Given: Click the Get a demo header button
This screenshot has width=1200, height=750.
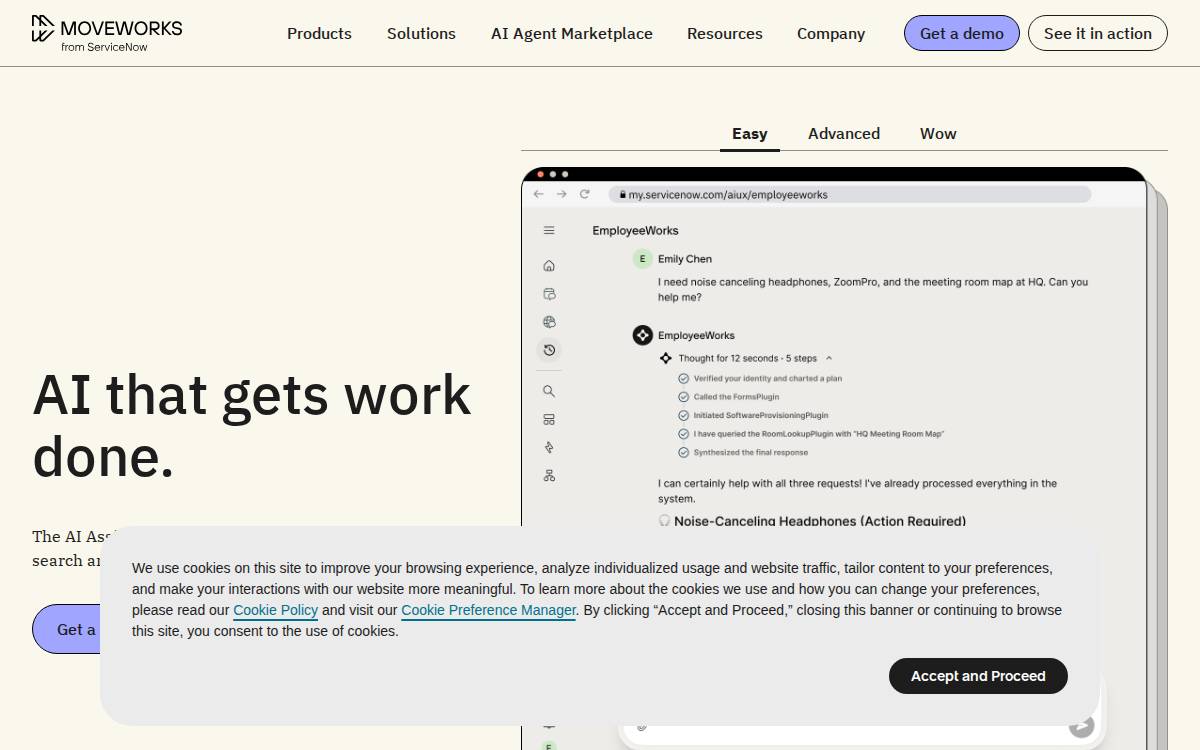Looking at the screenshot, I should tap(962, 33).
